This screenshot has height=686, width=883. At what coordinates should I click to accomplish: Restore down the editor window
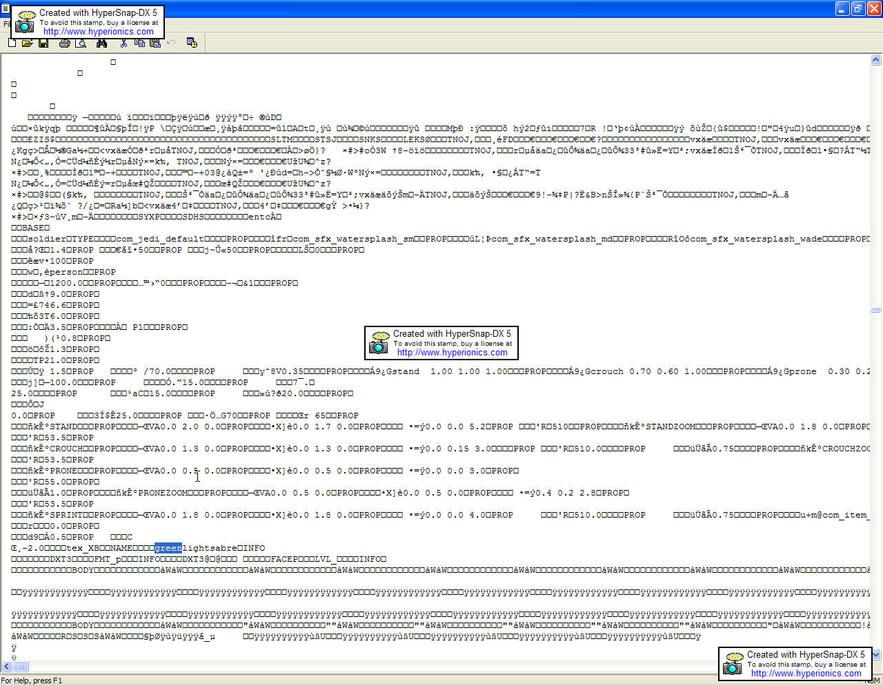[858, 8]
